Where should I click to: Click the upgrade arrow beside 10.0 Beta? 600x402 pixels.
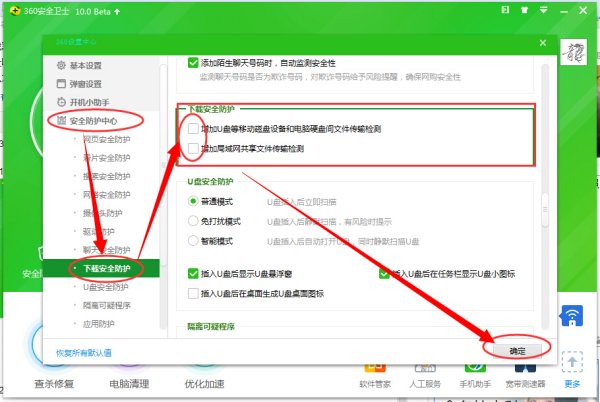[x=117, y=11]
